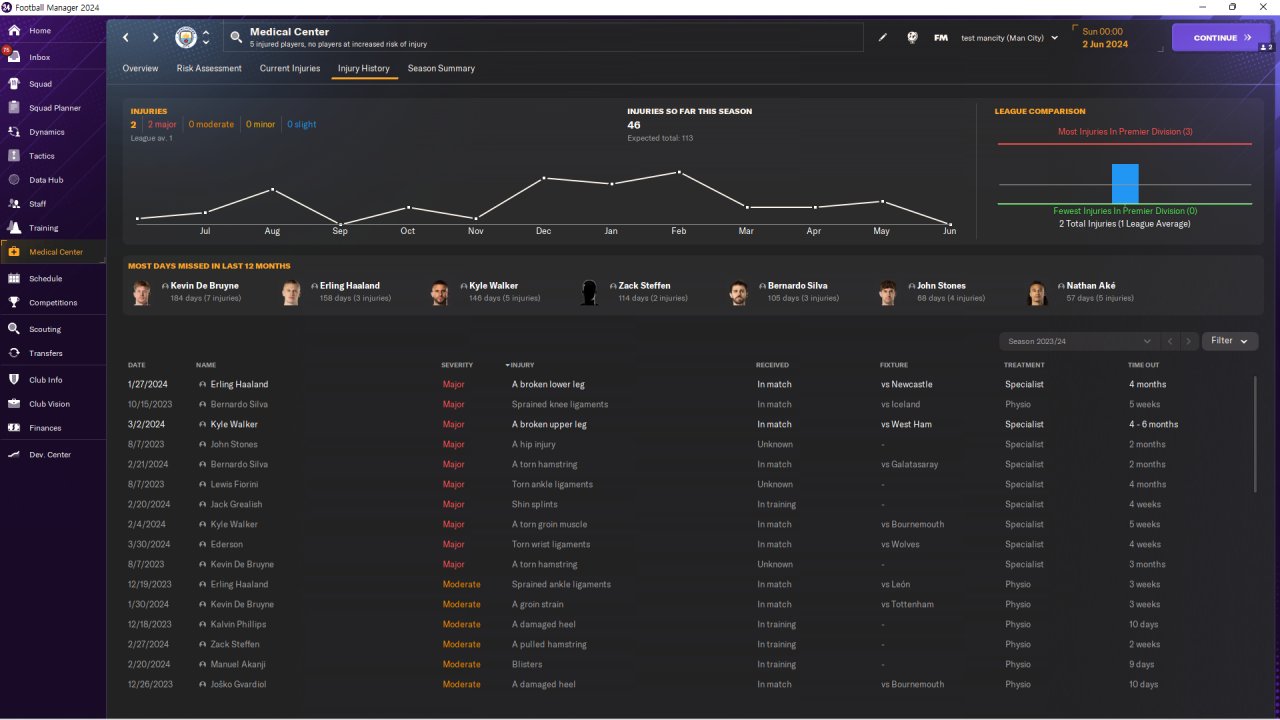Click Kyle Walker's photo in most days missed
The width and height of the screenshot is (1280, 720).
click(440, 292)
